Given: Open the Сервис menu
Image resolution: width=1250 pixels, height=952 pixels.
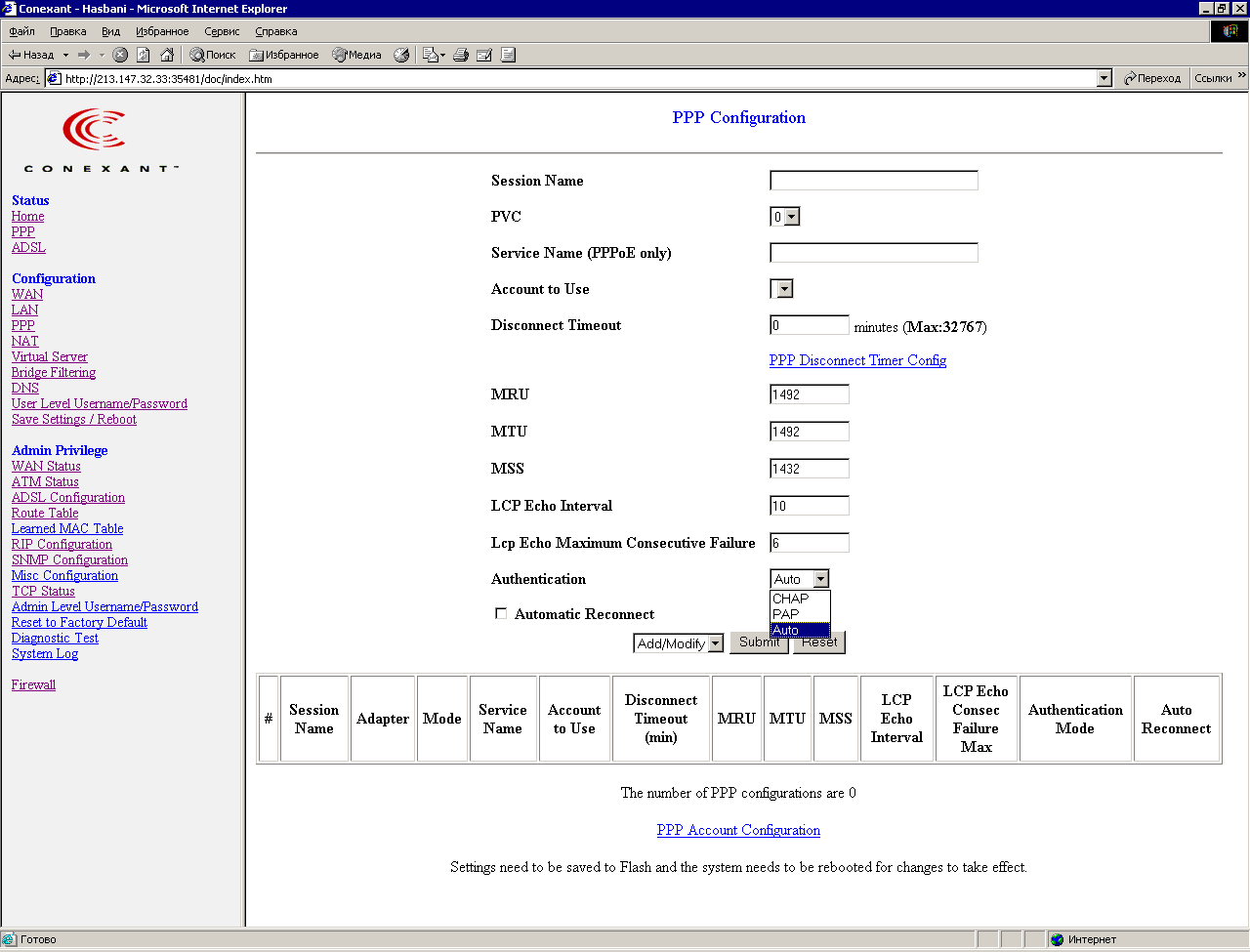Looking at the screenshot, I should click(x=222, y=31).
